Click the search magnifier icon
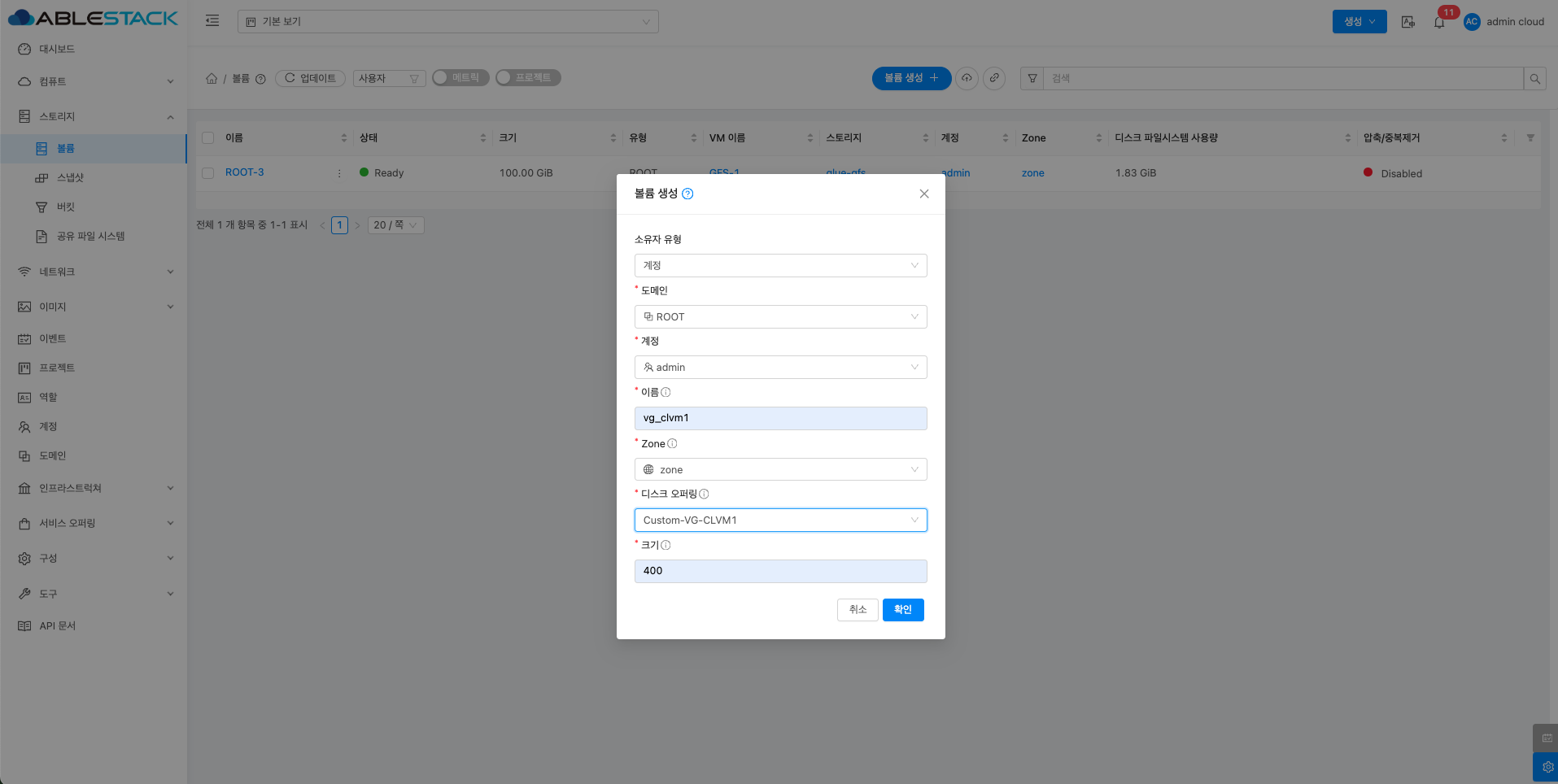 (1534, 79)
